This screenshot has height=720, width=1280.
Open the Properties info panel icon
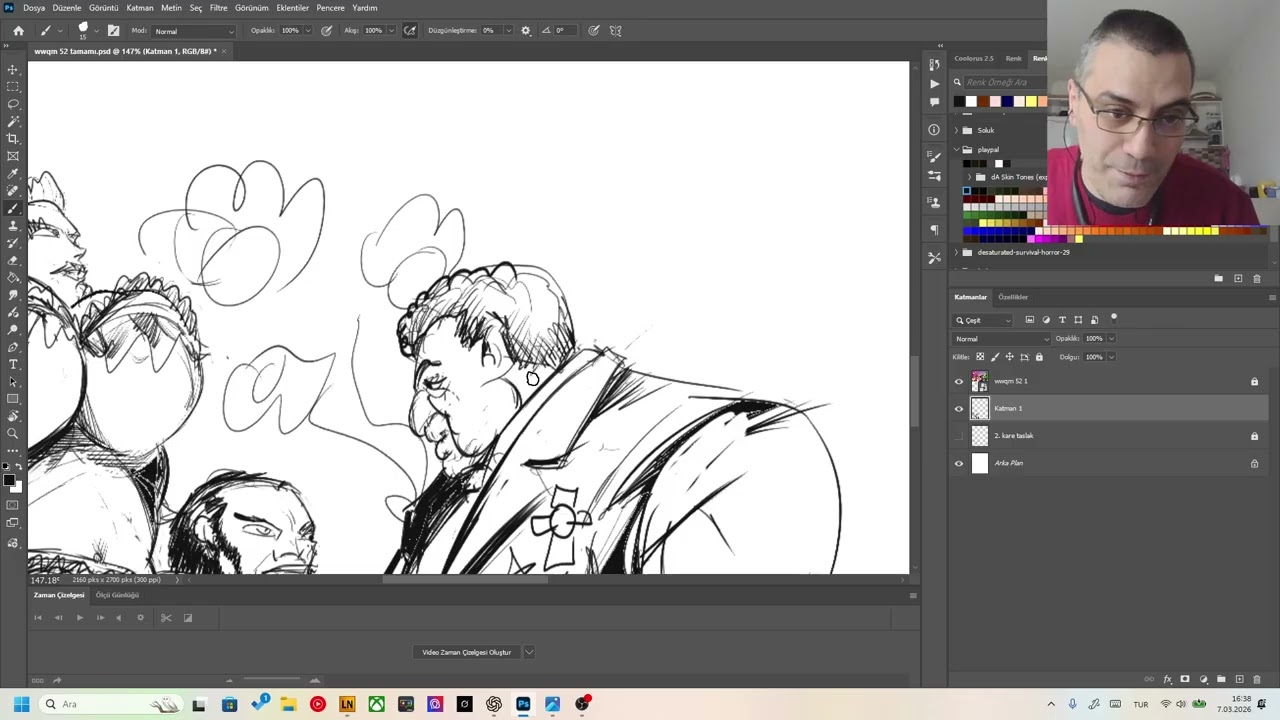pyautogui.click(x=934, y=130)
